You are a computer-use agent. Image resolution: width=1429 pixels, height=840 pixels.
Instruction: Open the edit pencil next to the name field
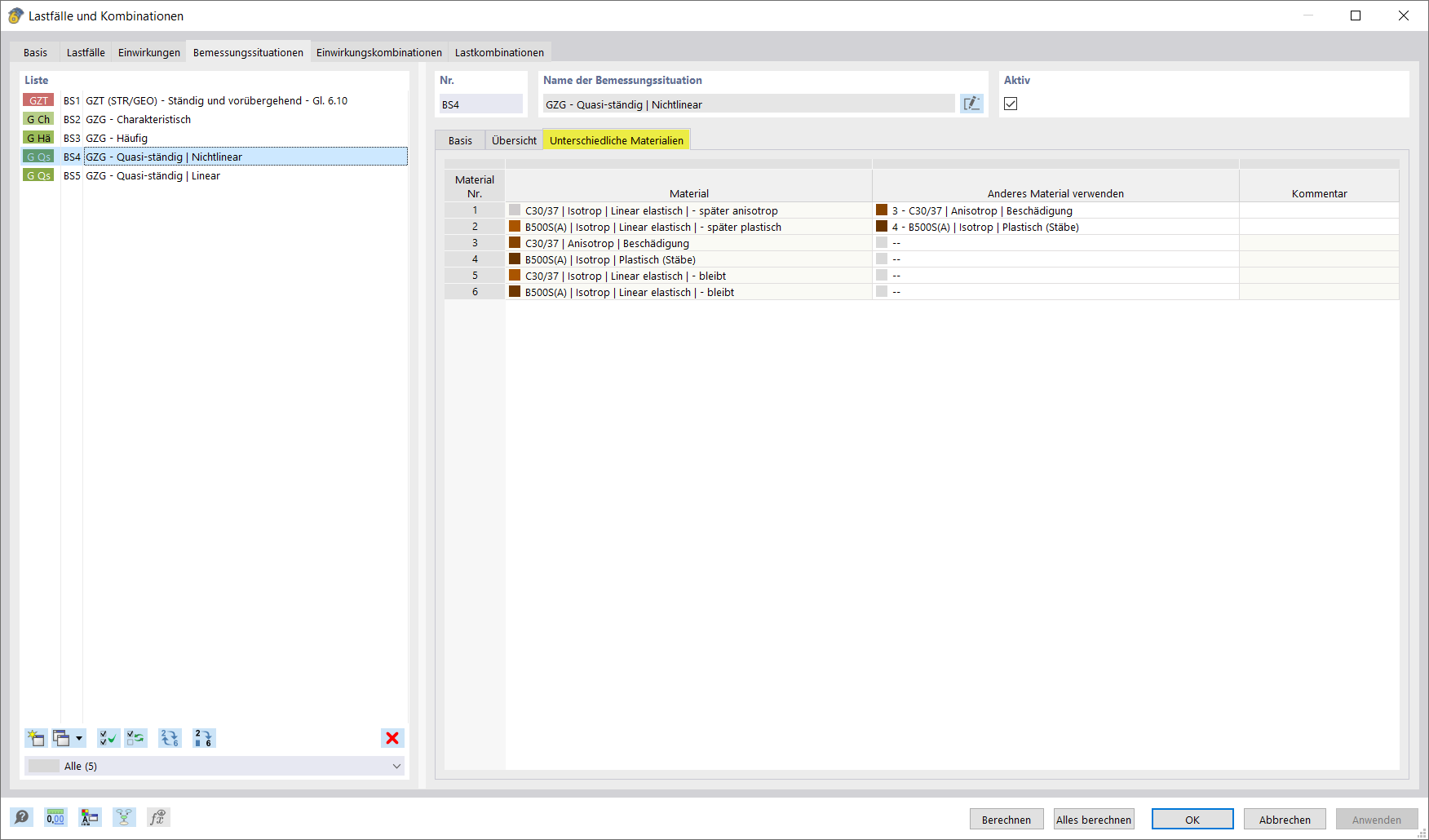pyautogui.click(x=971, y=103)
